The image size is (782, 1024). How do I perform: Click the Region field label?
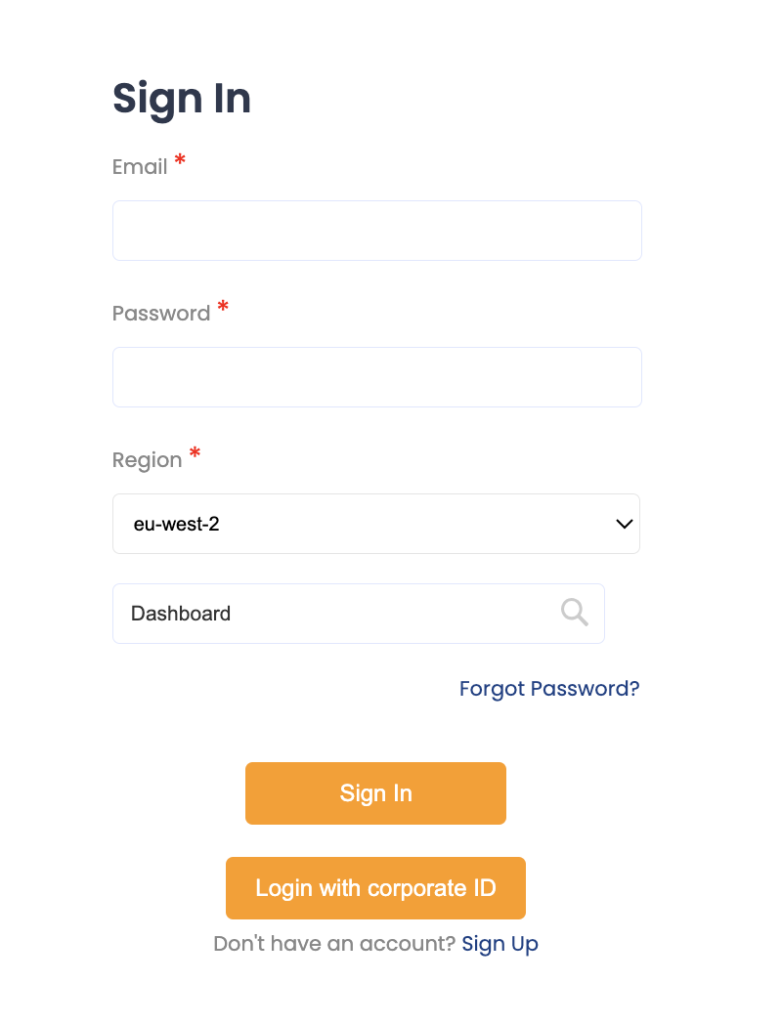(x=147, y=460)
